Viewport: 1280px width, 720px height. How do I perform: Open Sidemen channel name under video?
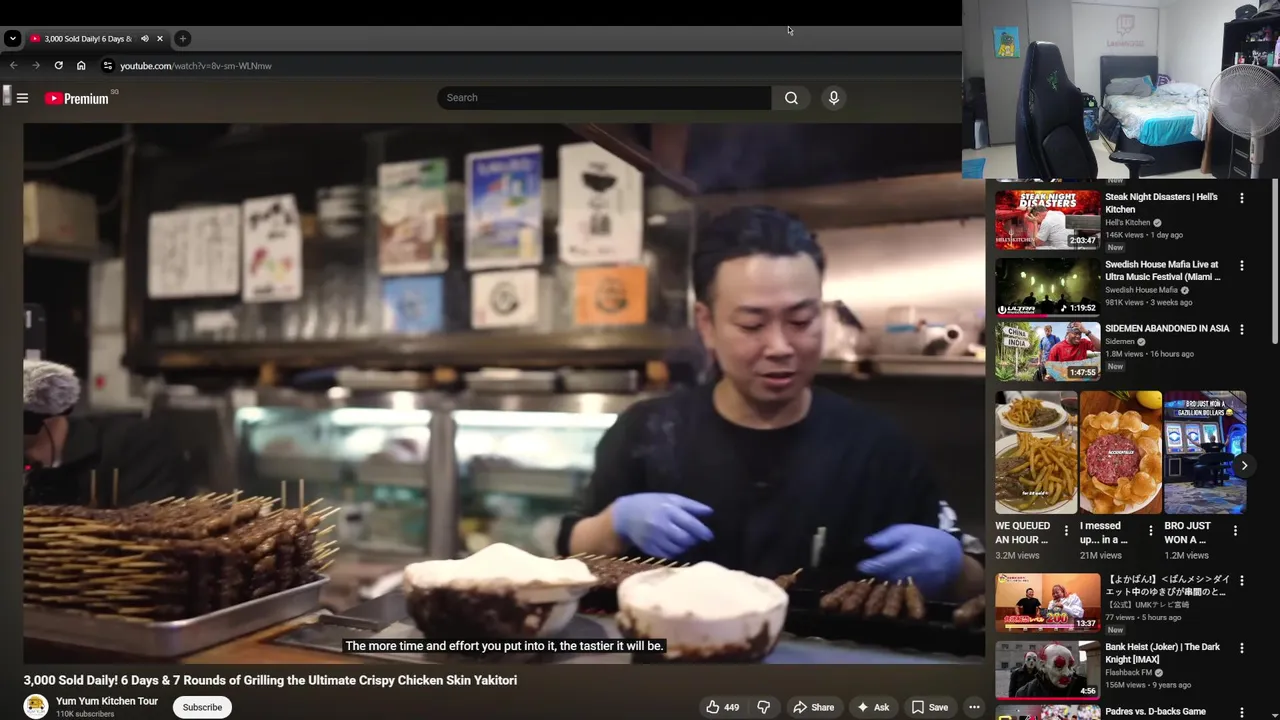point(1120,342)
